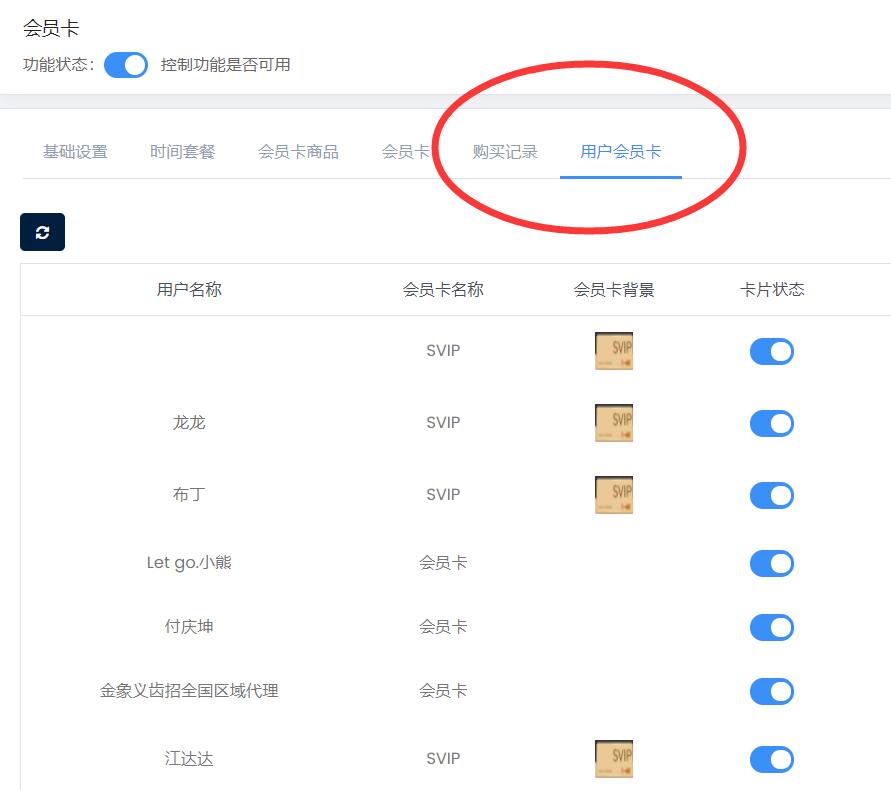Viewport: 891px width, 790px height.
Task: Toggle card status for 付庆坤
Action: 772,627
